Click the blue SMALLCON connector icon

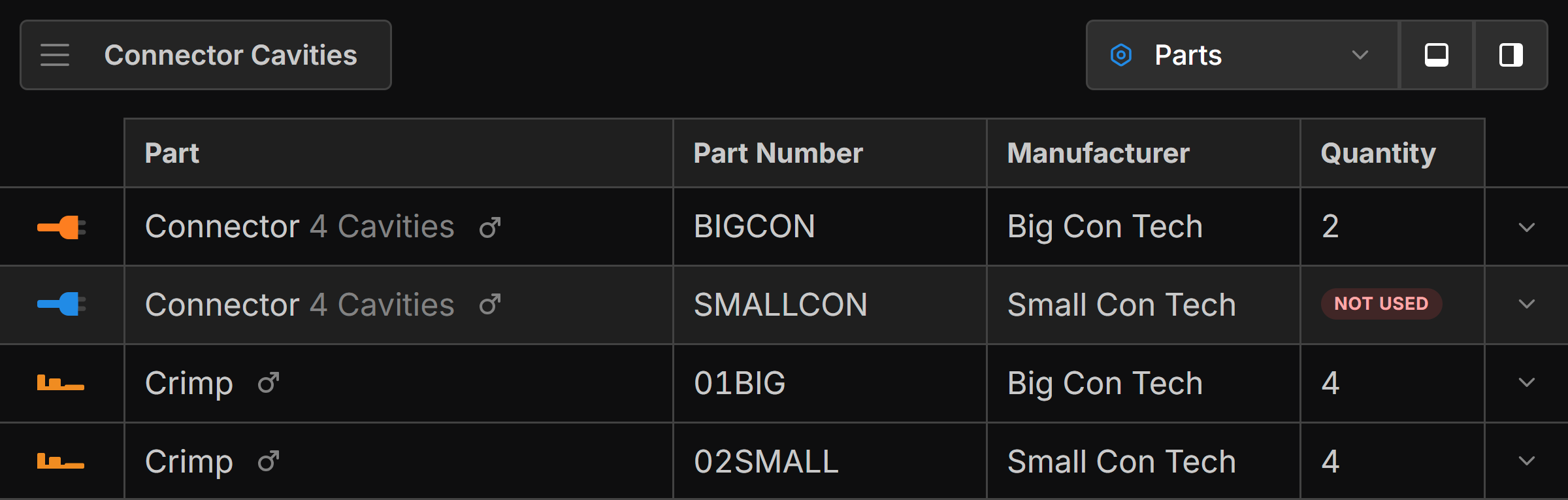tap(61, 304)
